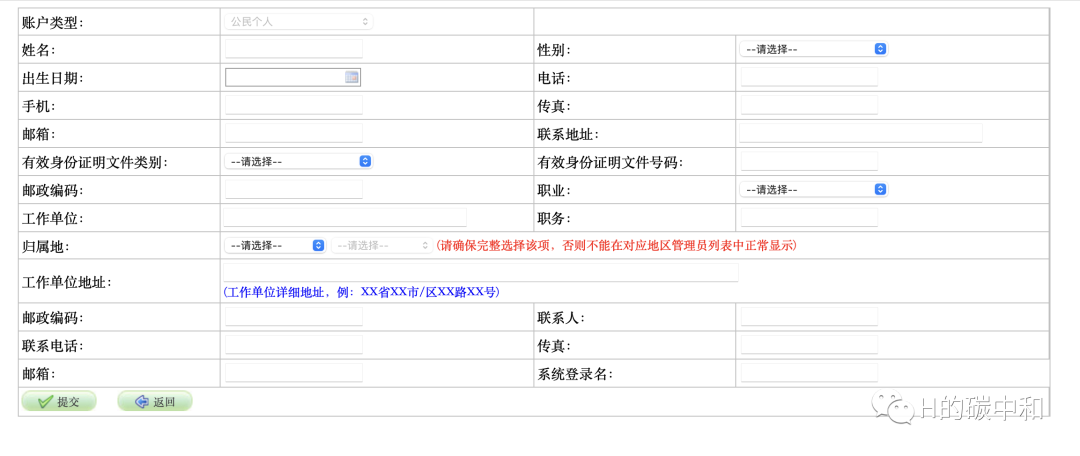Open the second greyed-out 归属地 dropdown
The width and height of the screenshot is (1080, 456).
[x=382, y=245]
